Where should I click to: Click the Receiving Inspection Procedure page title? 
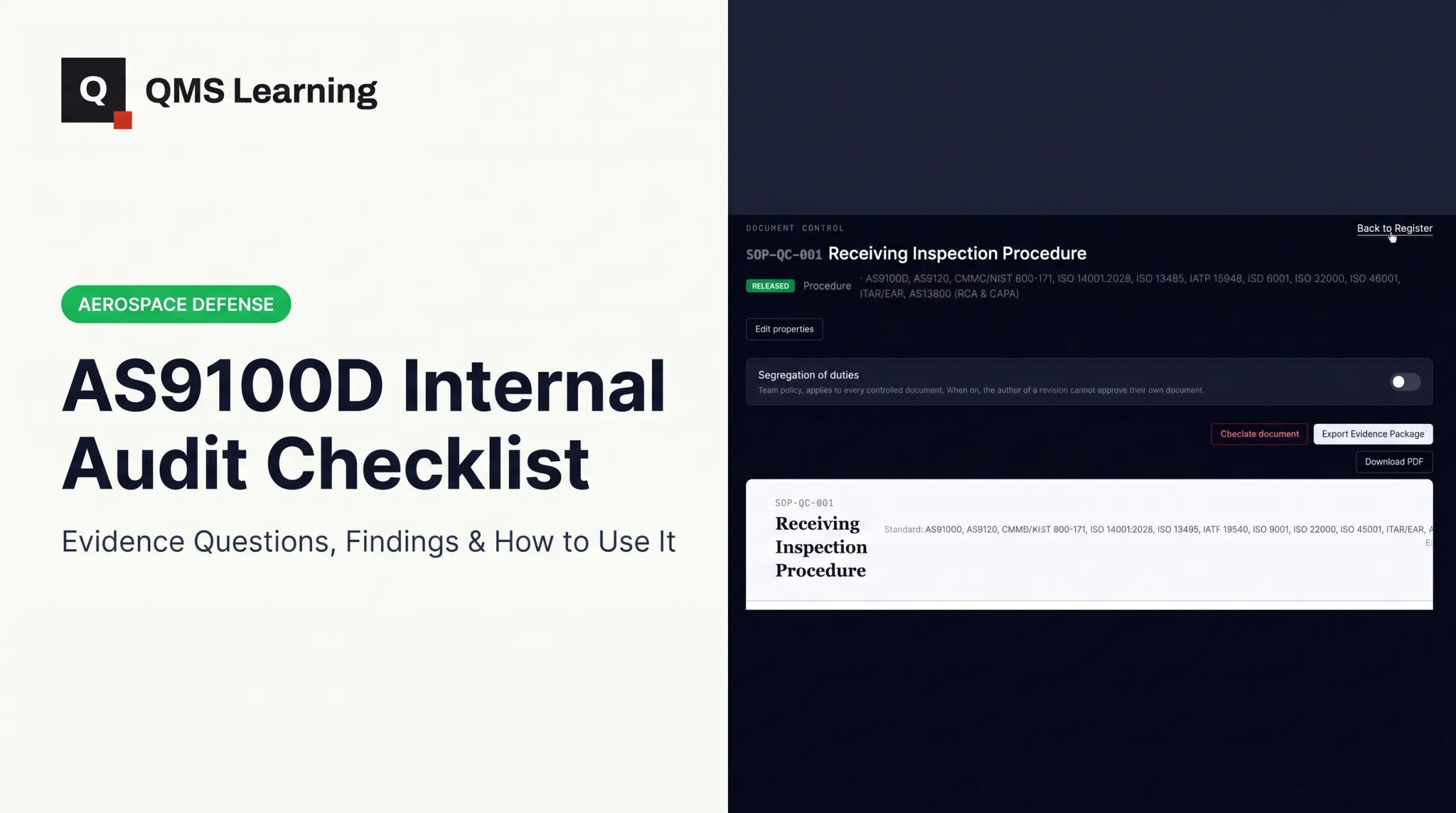[957, 253]
